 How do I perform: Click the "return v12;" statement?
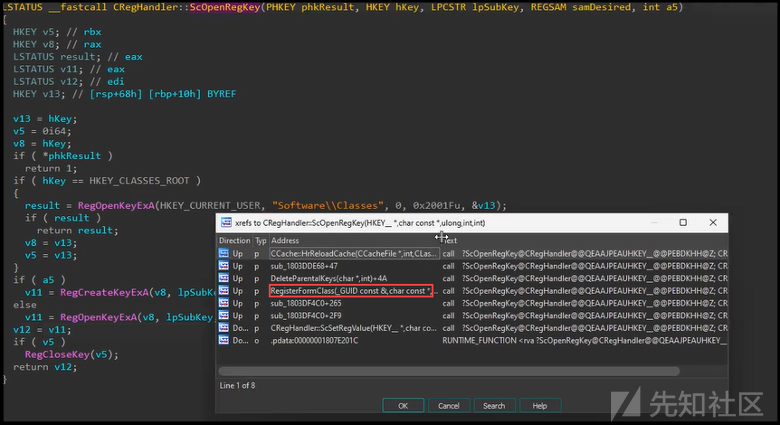[45, 367]
